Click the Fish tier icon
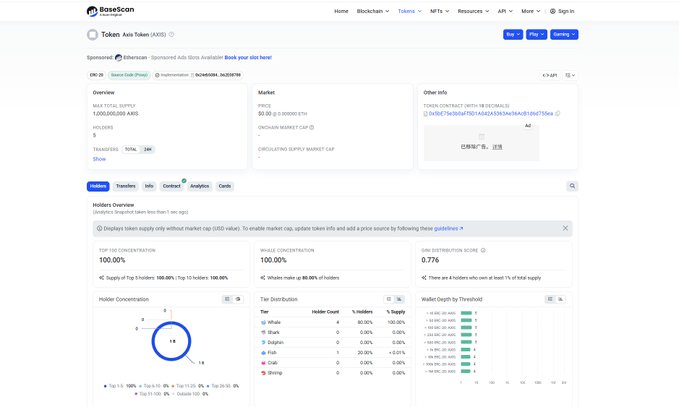The image size is (679, 407). [x=263, y=353]
